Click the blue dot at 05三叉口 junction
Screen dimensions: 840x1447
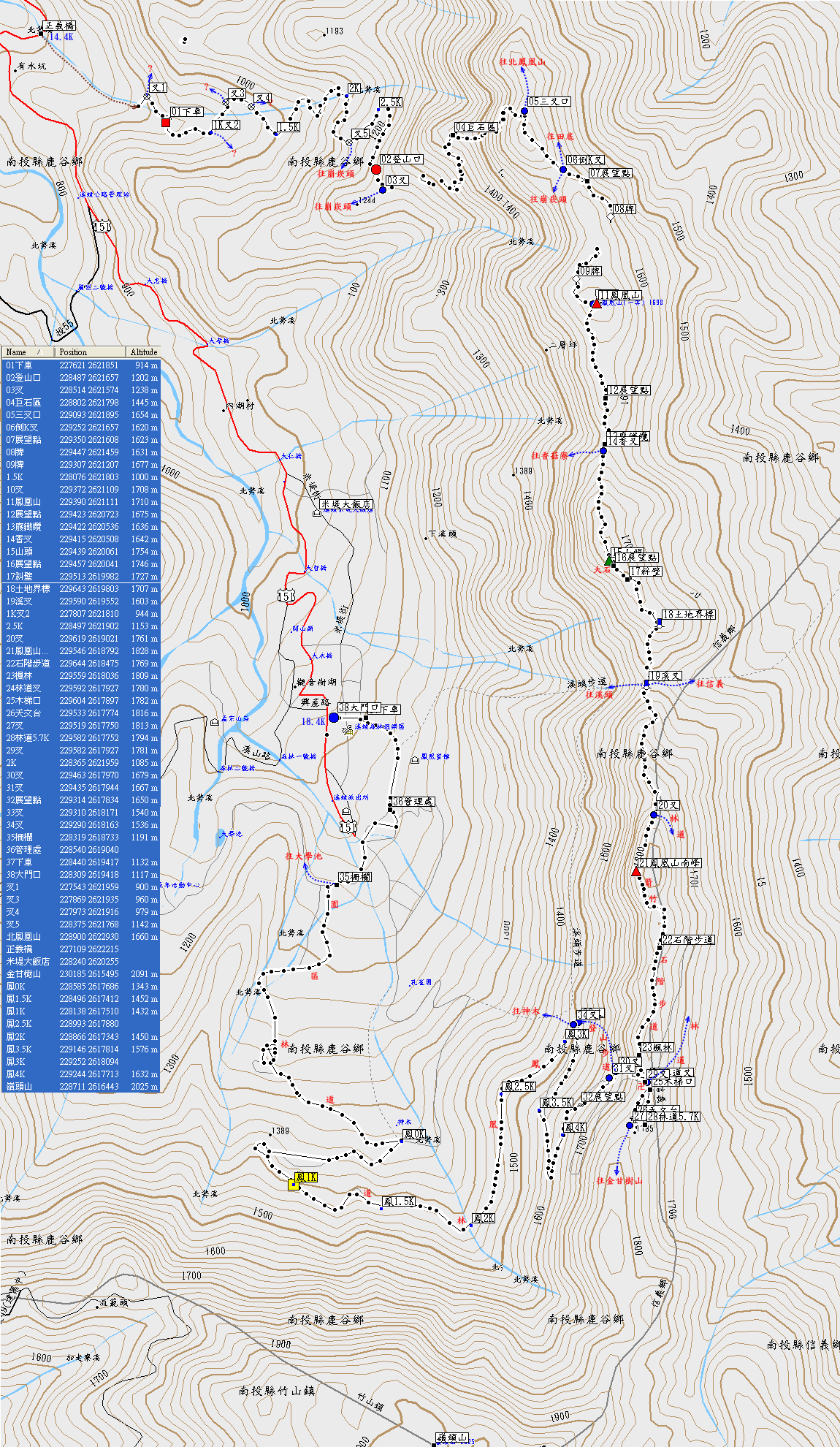pyautogui.click(x=524, y=111)
